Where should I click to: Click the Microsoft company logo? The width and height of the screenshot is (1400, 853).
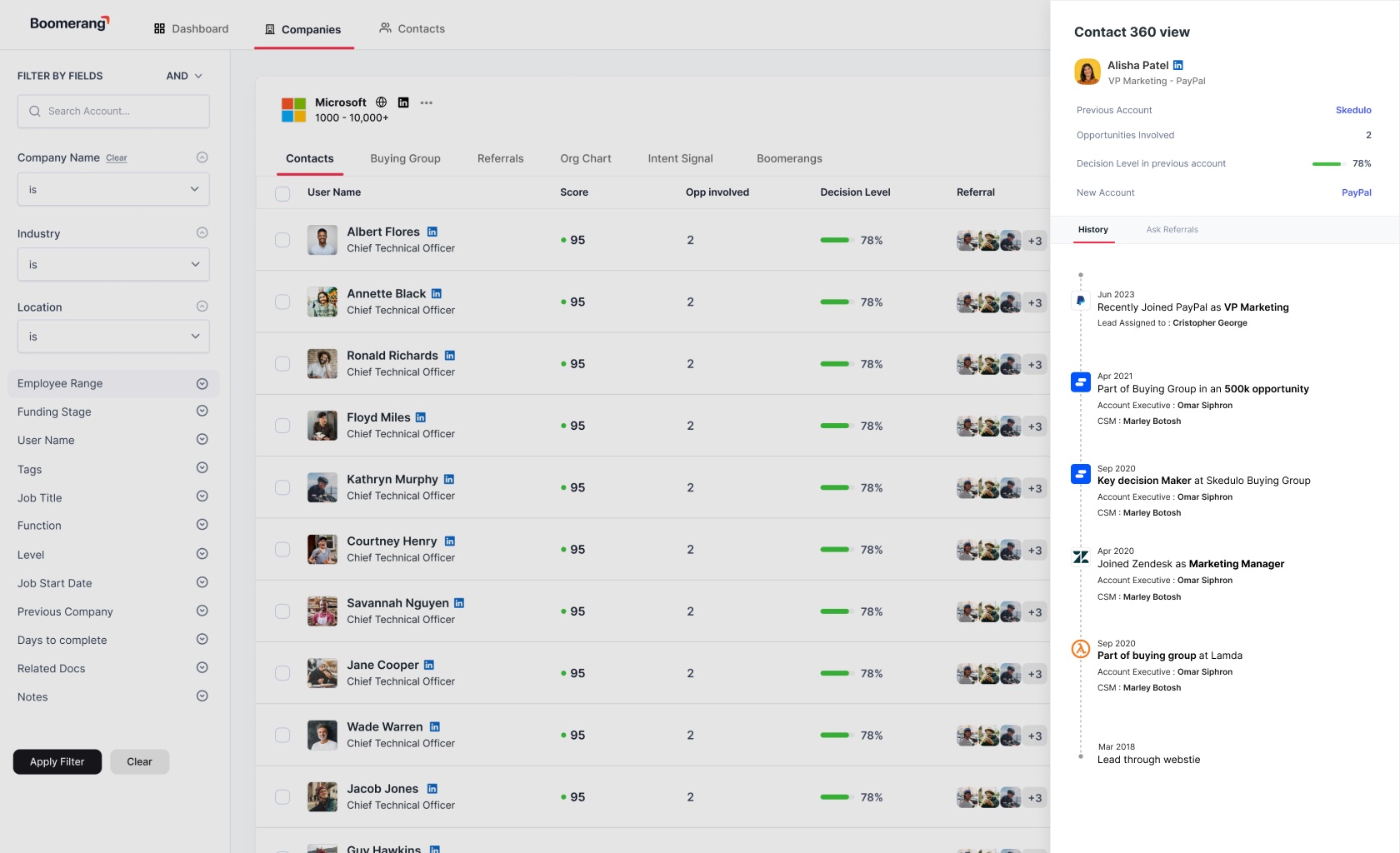[x=293, y=110]
